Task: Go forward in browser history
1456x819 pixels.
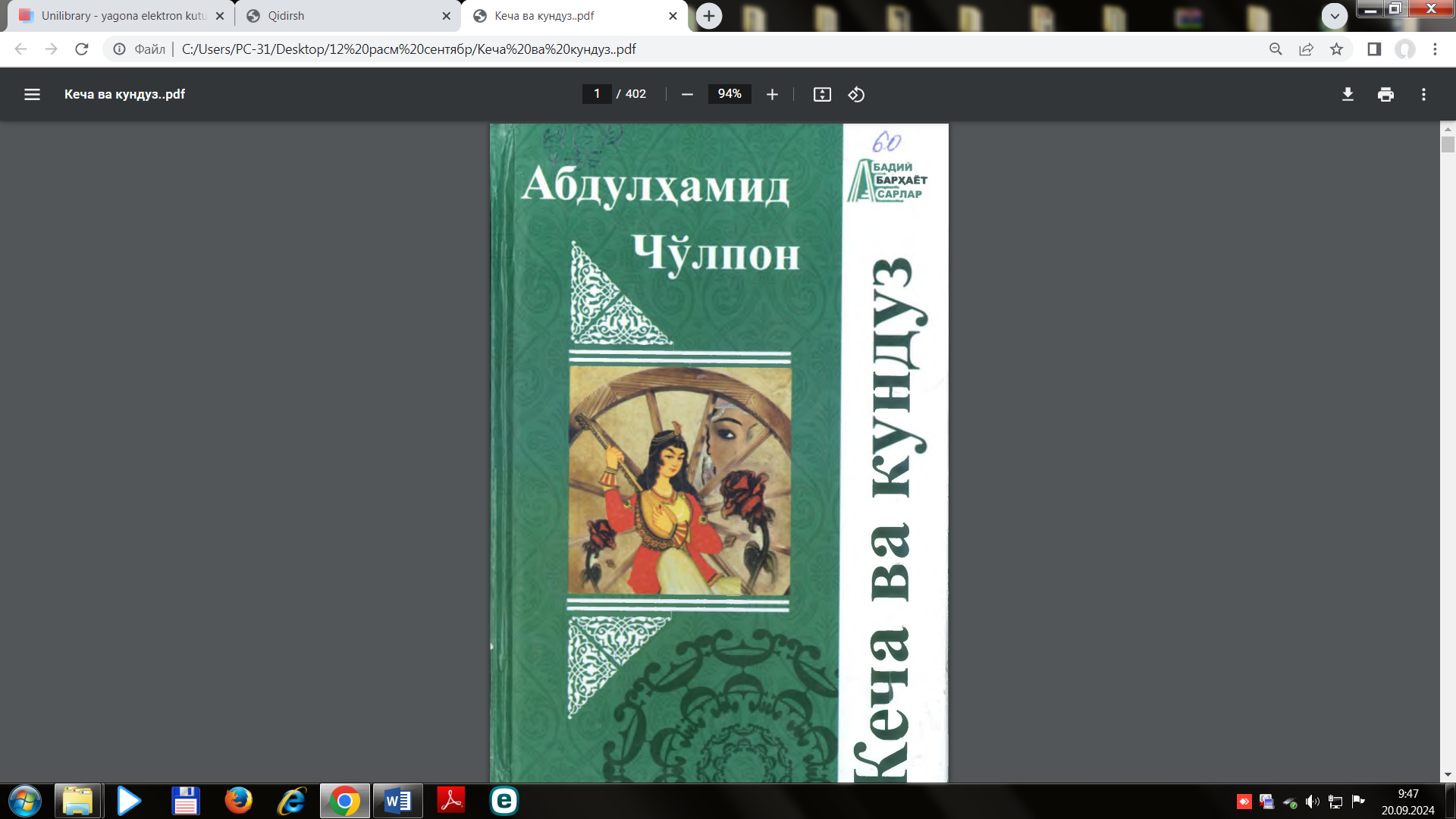Action: [52, 49]
